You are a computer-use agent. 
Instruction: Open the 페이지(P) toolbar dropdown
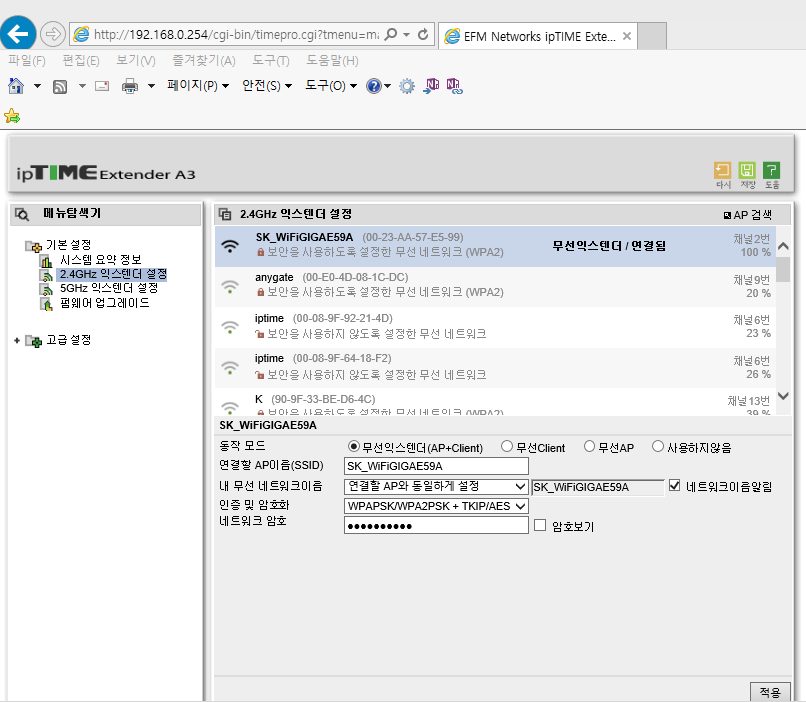(198, 86)
